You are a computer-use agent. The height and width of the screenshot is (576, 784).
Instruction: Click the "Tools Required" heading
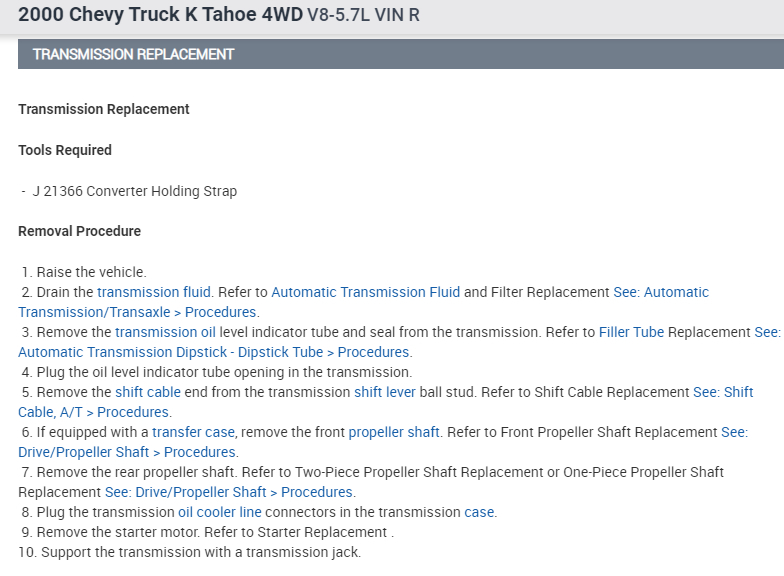[x=65, y=150]
